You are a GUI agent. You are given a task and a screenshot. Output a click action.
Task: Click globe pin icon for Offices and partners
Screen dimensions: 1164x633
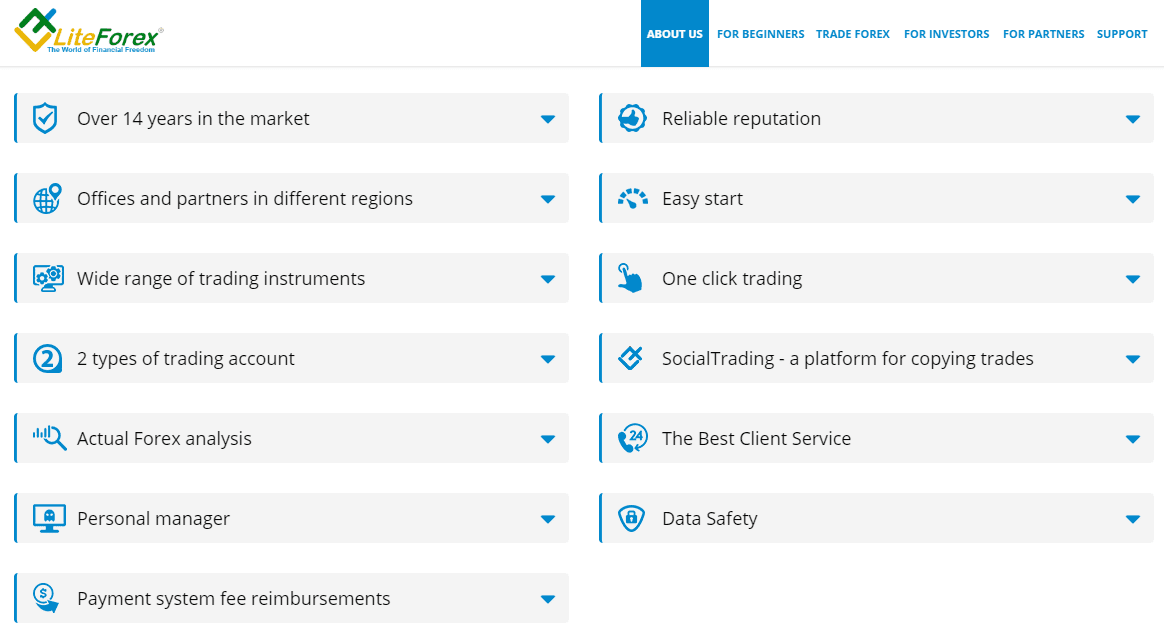tap(47, 198)
